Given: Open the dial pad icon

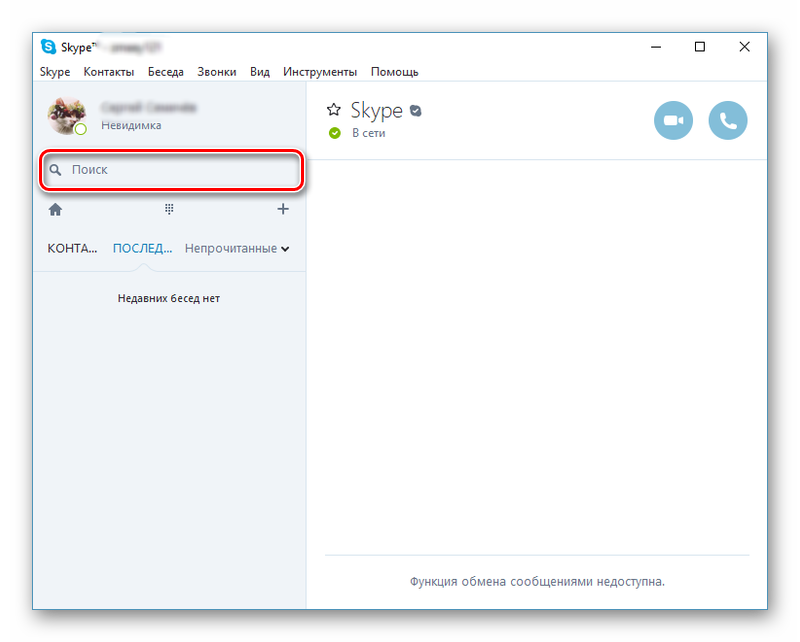Looking at the screenshot, I should click(x=169, y=209).
